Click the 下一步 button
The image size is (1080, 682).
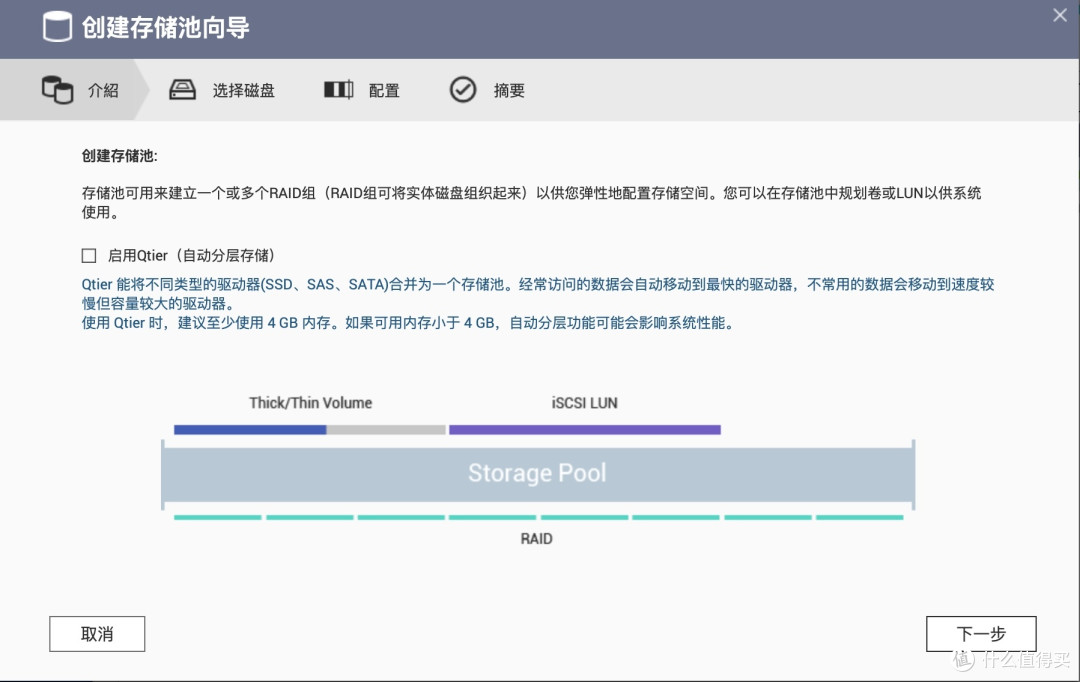click(x=980, y=633)
